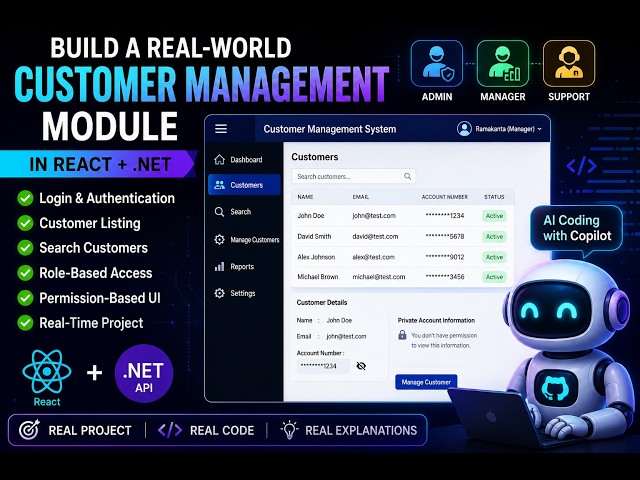Toggle account number visibility eye icon
The width and height of the screenshot is (640, 480).
(361, 366)
